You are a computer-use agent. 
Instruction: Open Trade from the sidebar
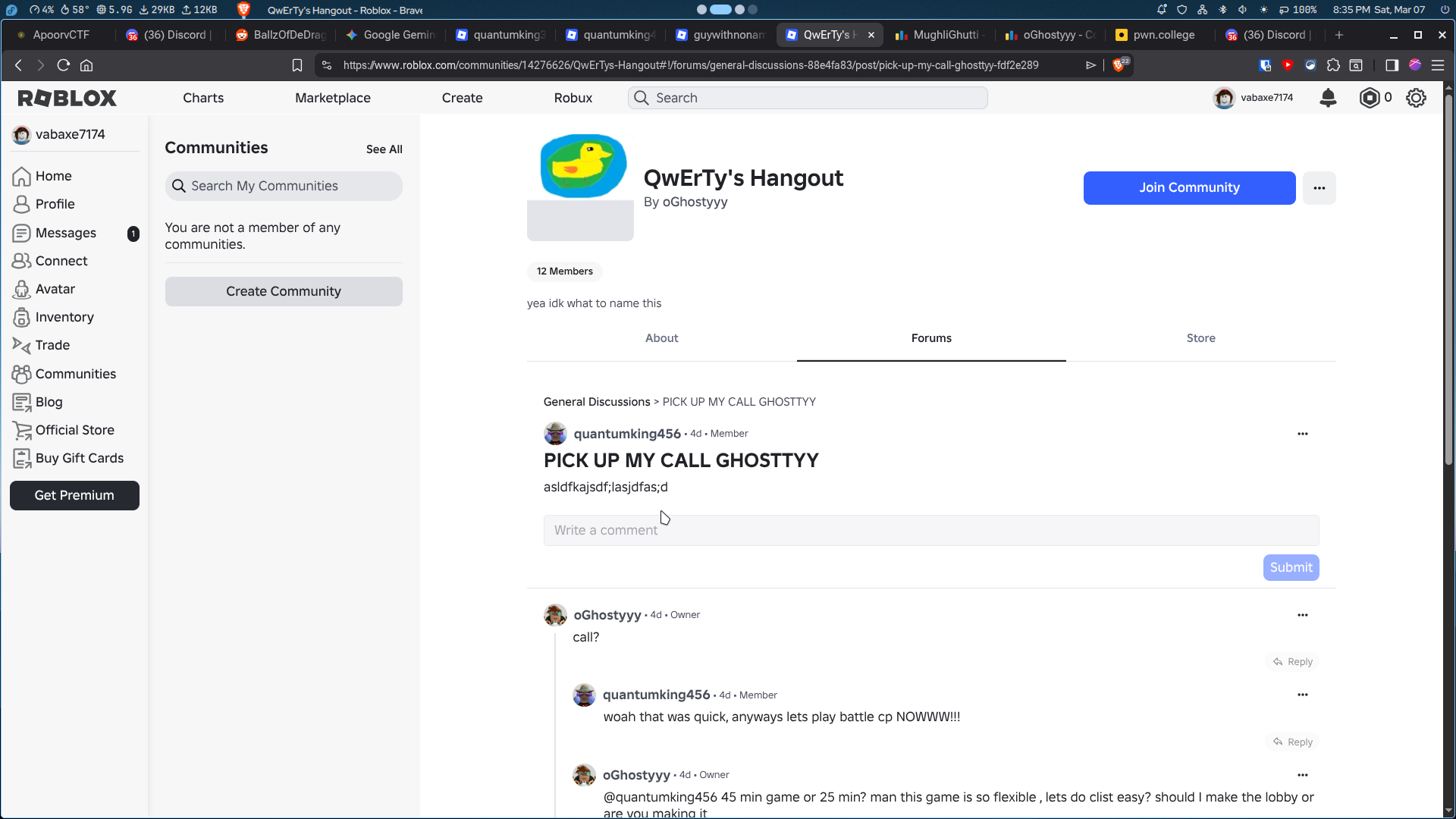(x=52, y=345)
